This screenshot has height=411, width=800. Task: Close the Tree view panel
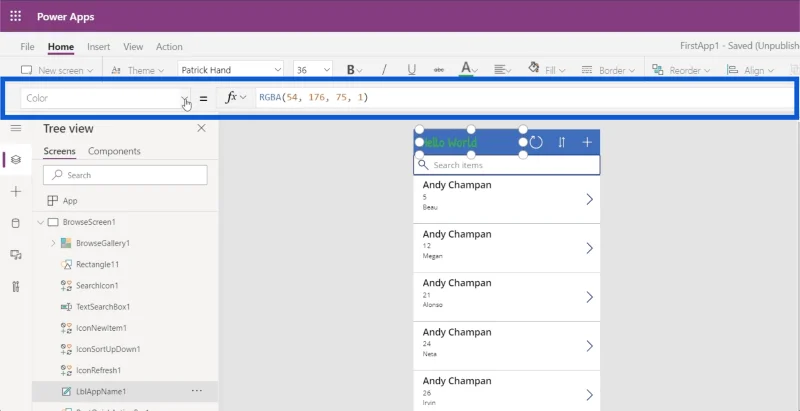202,128
